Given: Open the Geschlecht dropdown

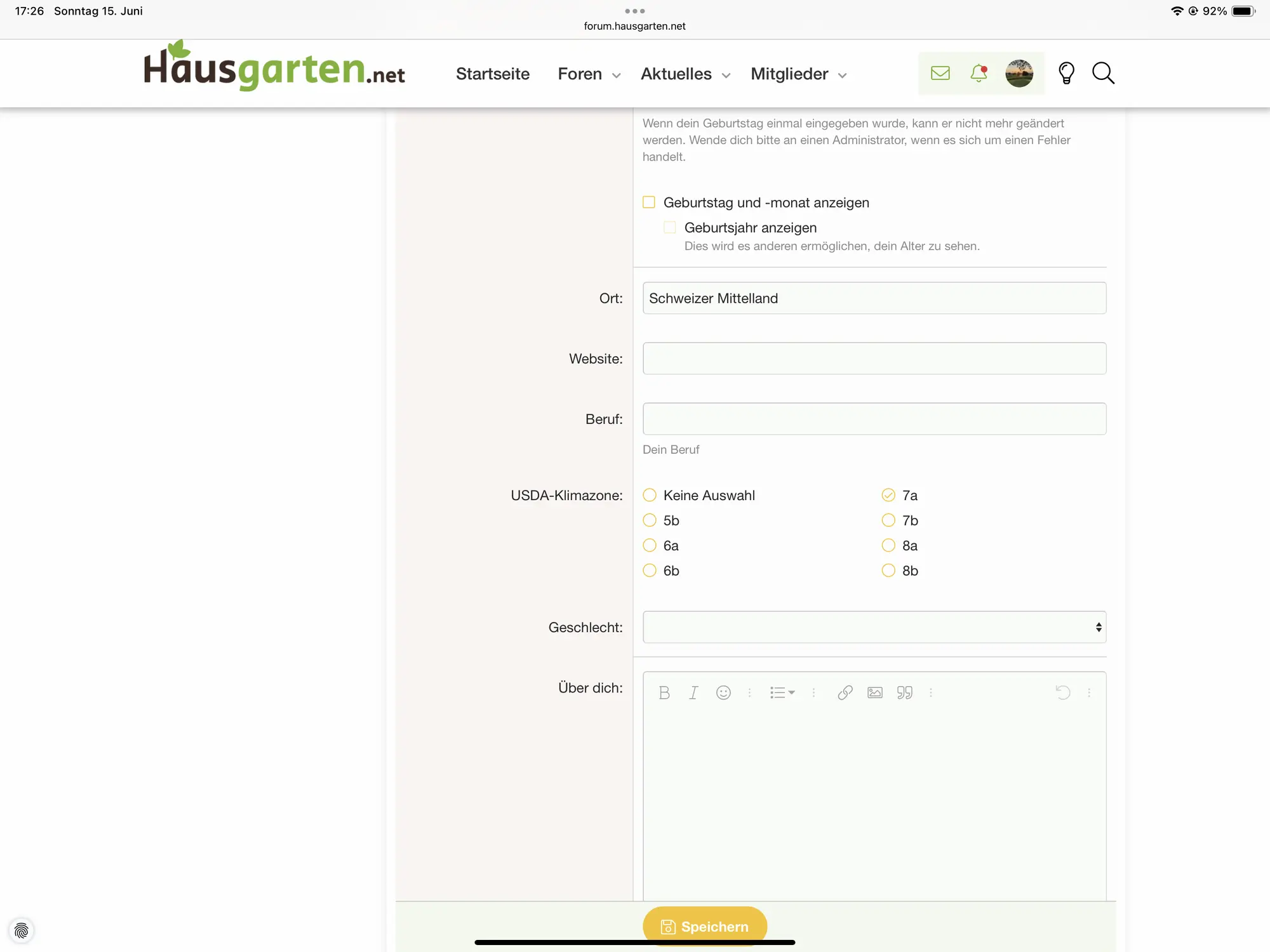Looking at the screenshot, I should click(874, 627).
